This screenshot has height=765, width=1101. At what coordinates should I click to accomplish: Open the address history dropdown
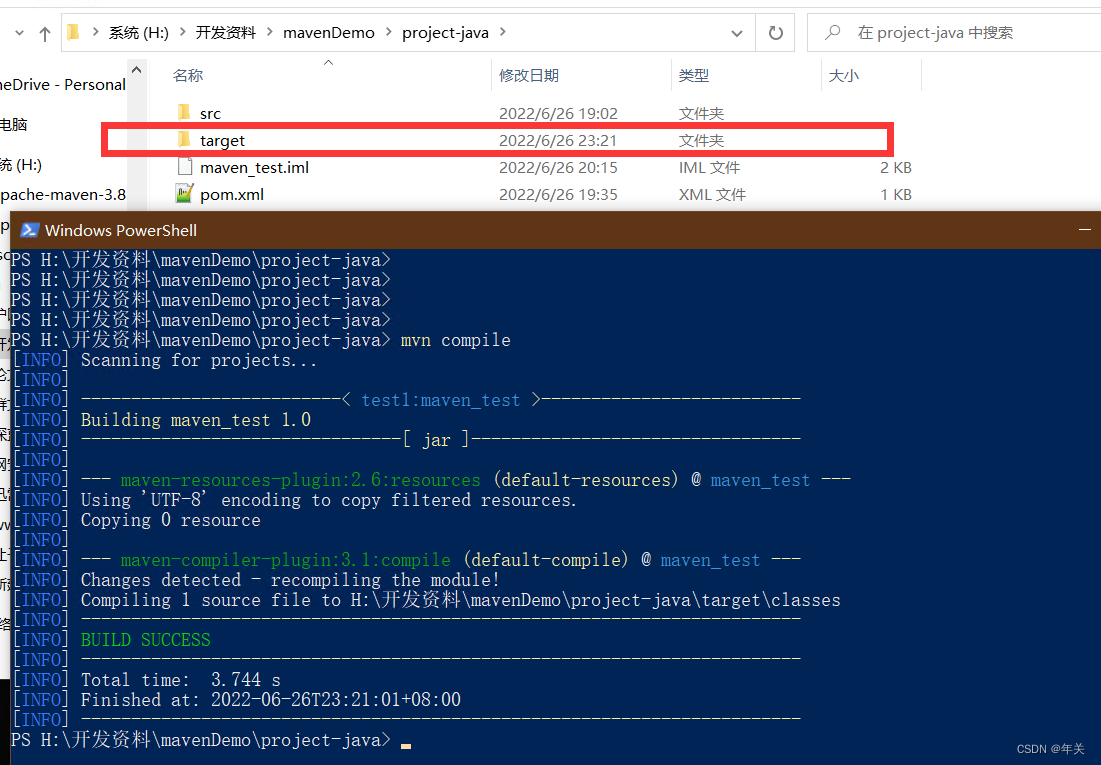pos(737,33)
